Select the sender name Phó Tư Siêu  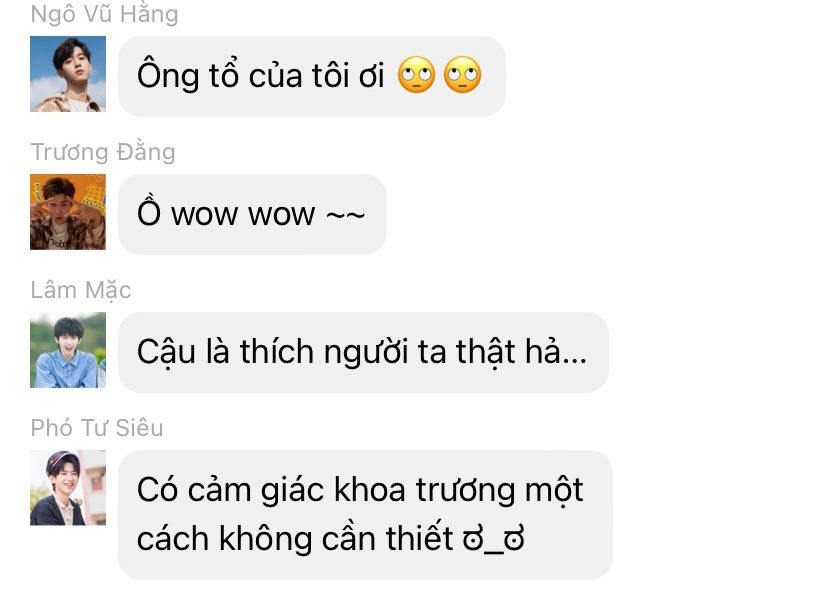click(x=97, y=428)
